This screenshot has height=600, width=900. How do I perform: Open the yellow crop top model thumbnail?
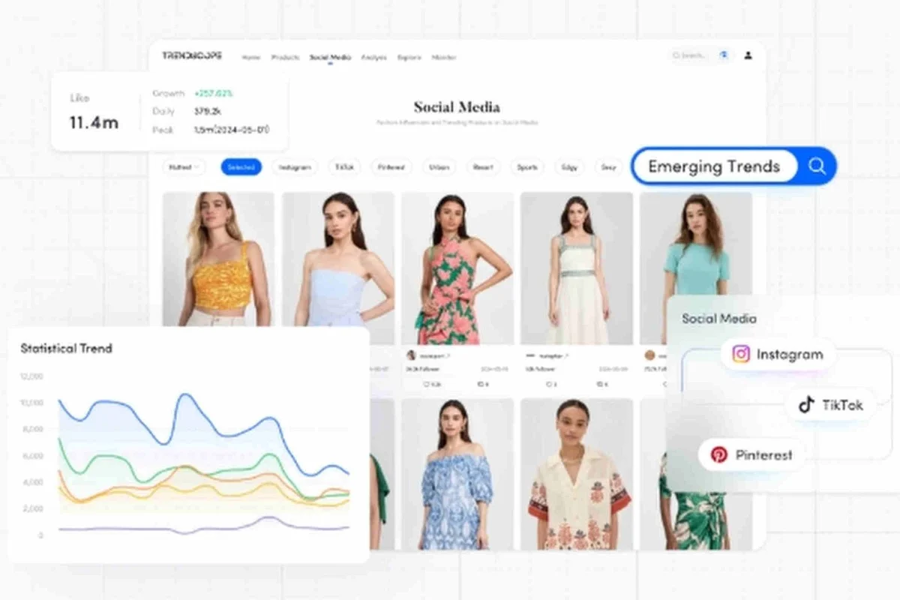pos(218,258)
